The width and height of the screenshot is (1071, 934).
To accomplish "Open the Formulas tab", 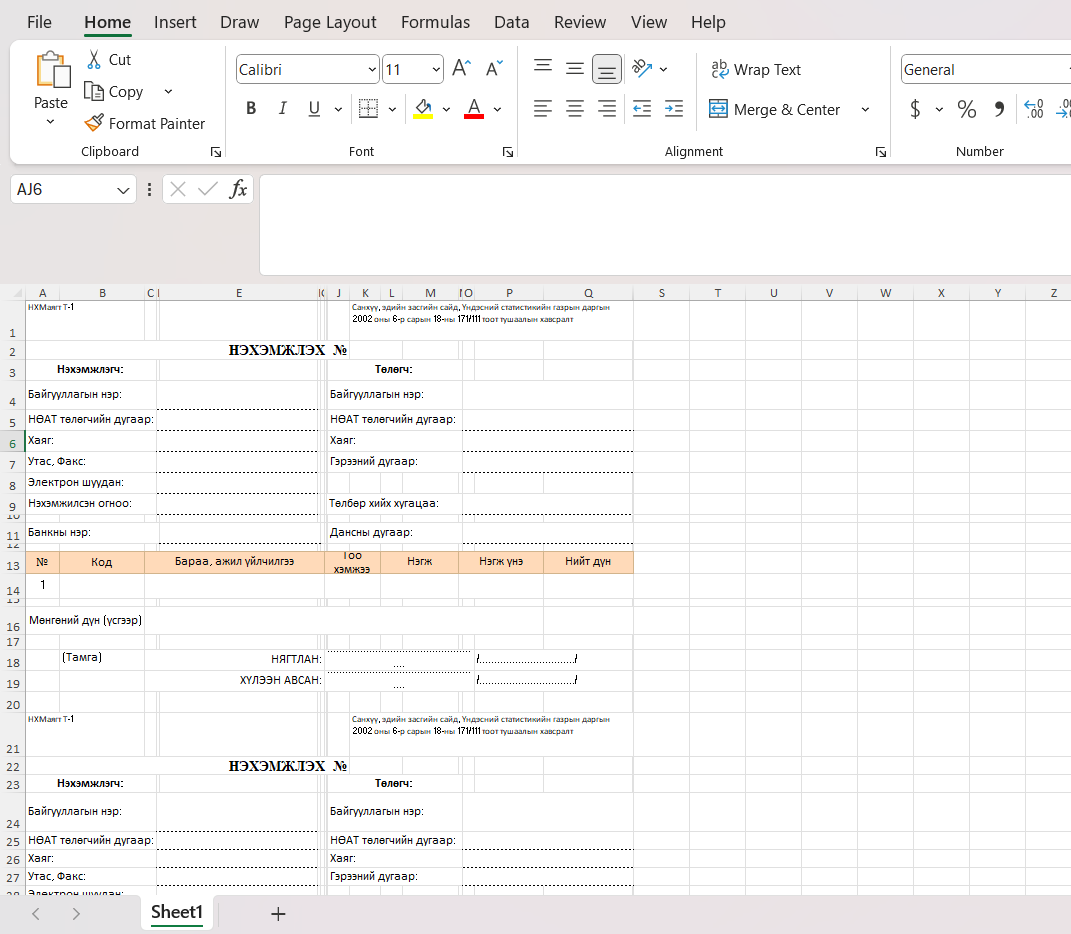I will 435,23.
